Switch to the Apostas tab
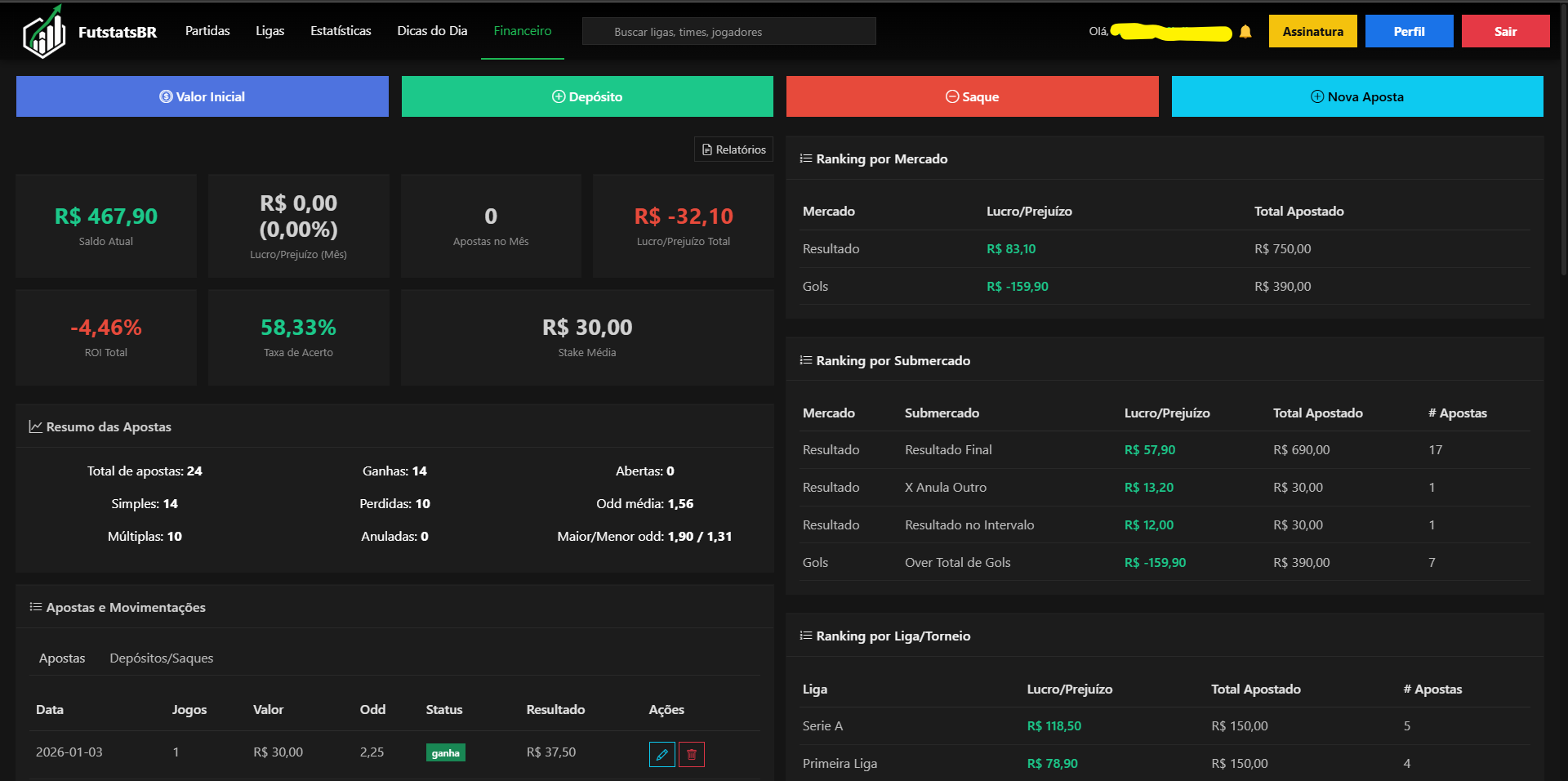 coord(62,658)
